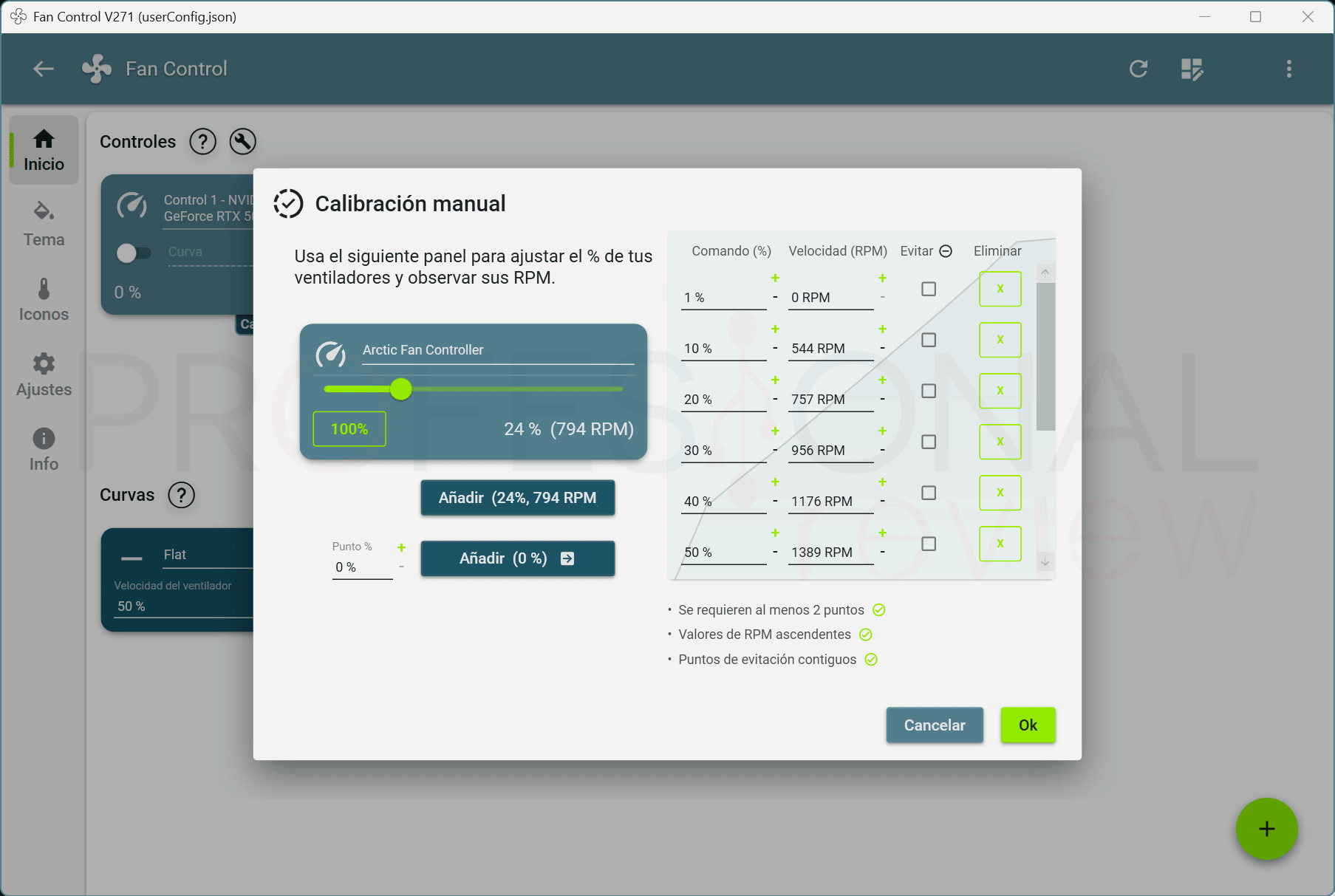Click the calibration list scrollbar thumb
The image size is (1335, 896).
pyautogui.click(x=1045, y=356)
